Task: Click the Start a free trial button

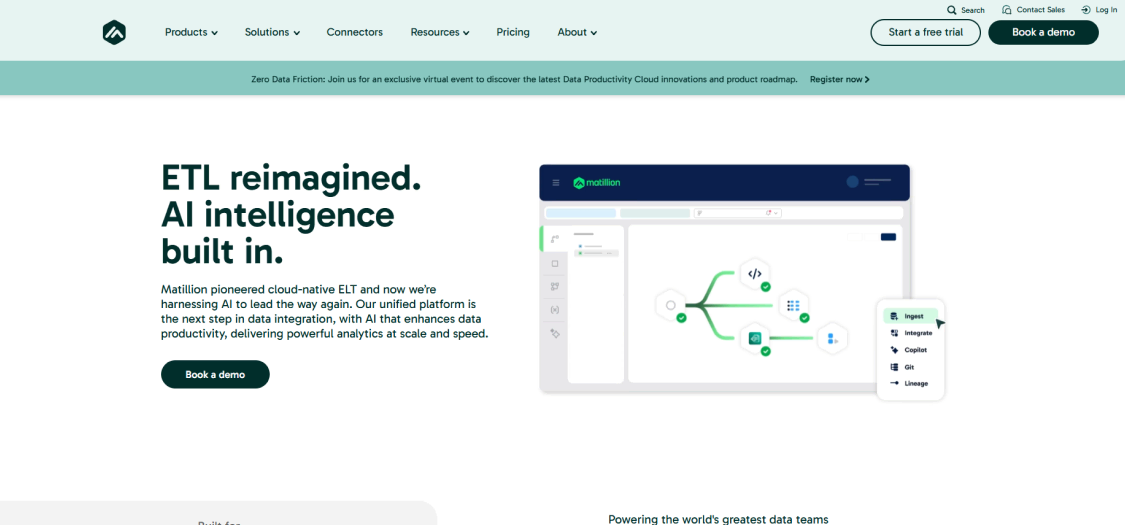Action: [925, 32]
